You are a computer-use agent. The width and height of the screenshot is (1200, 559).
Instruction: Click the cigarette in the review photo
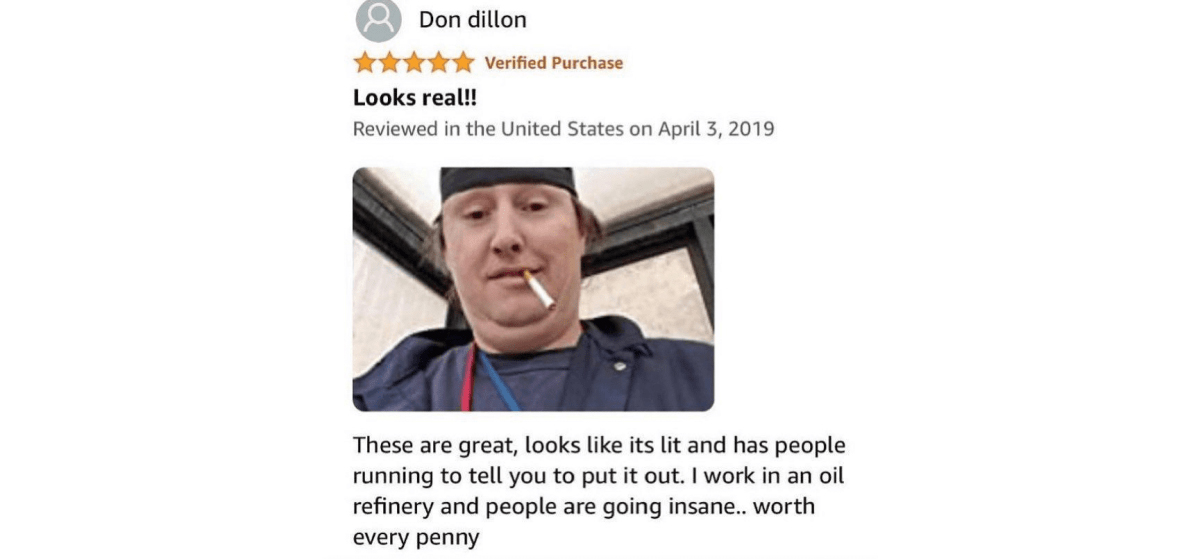tap(540, 290)
